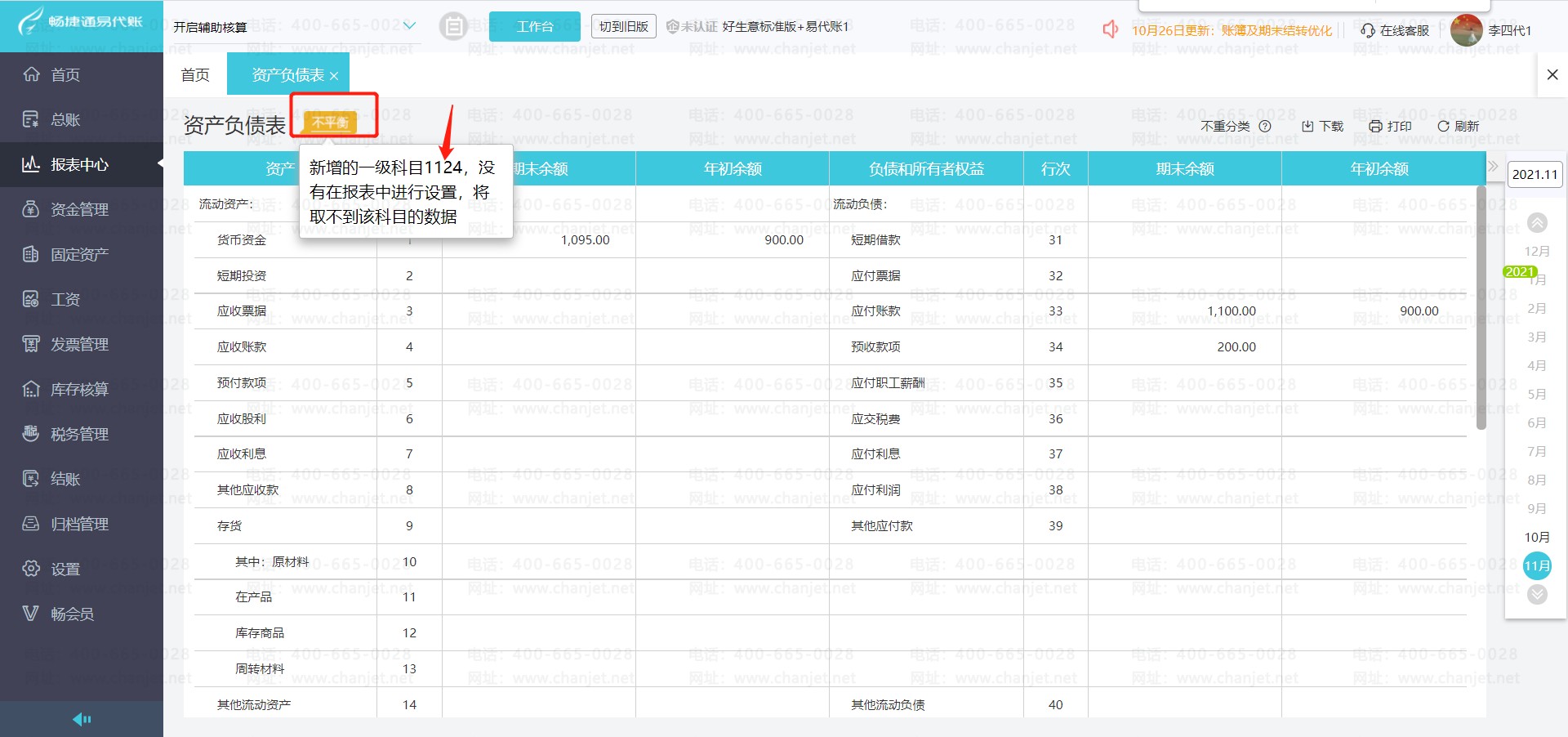
Task: Click the 其他应收款 row label
Action: [x=247, y=490]
